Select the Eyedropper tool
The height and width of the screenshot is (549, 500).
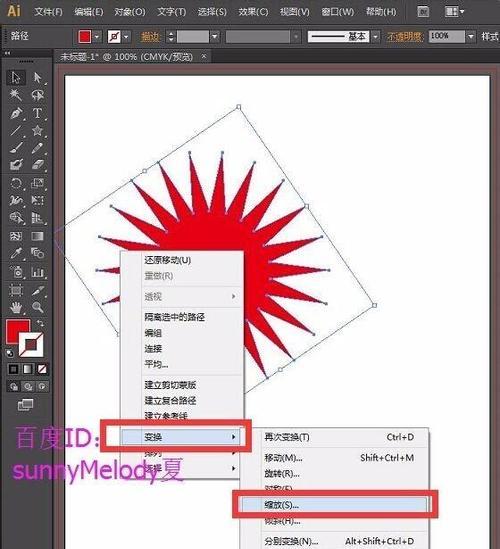click(x=16, y=253)
